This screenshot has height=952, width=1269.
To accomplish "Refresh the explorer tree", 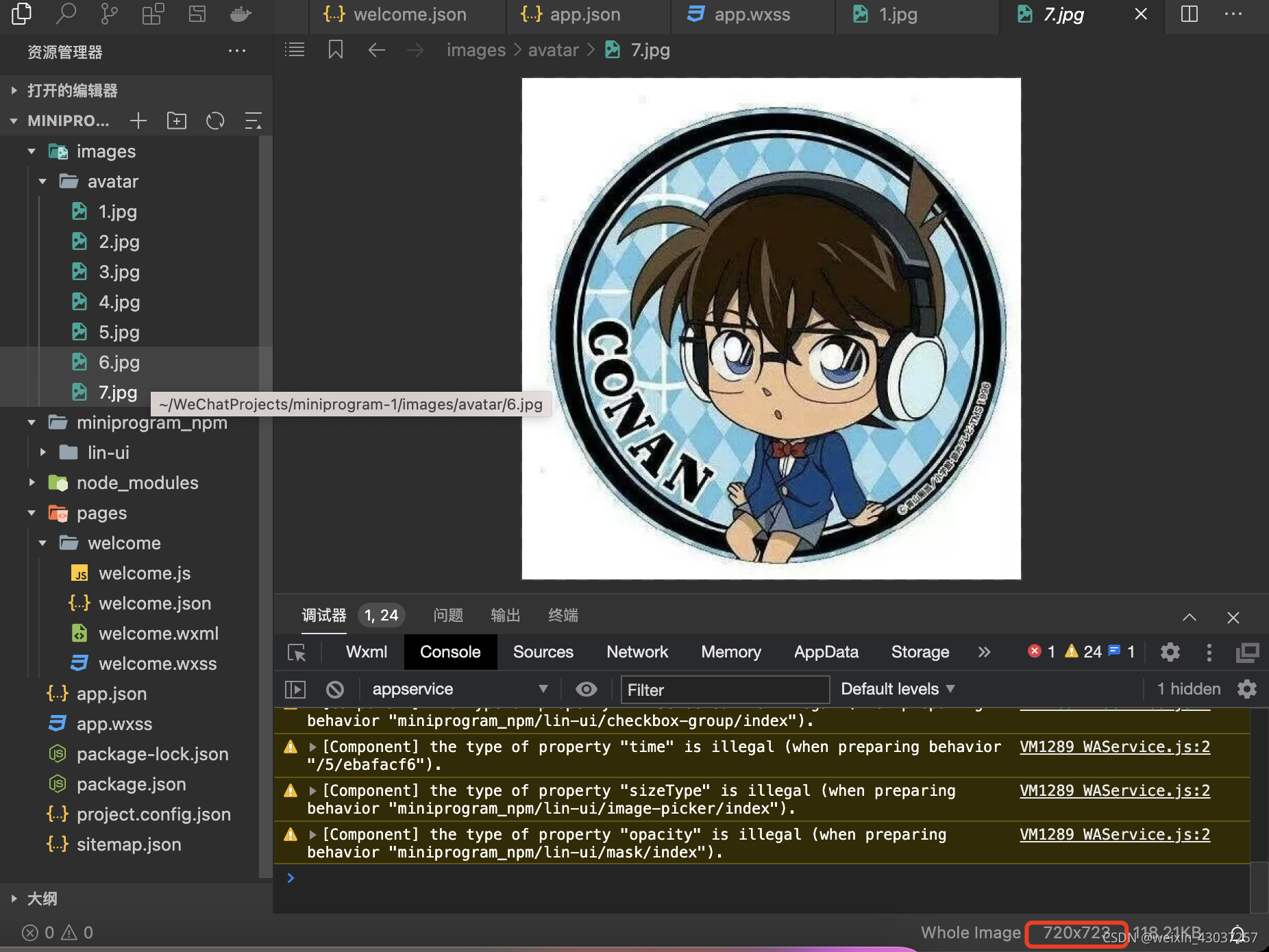I will (215, 121).
